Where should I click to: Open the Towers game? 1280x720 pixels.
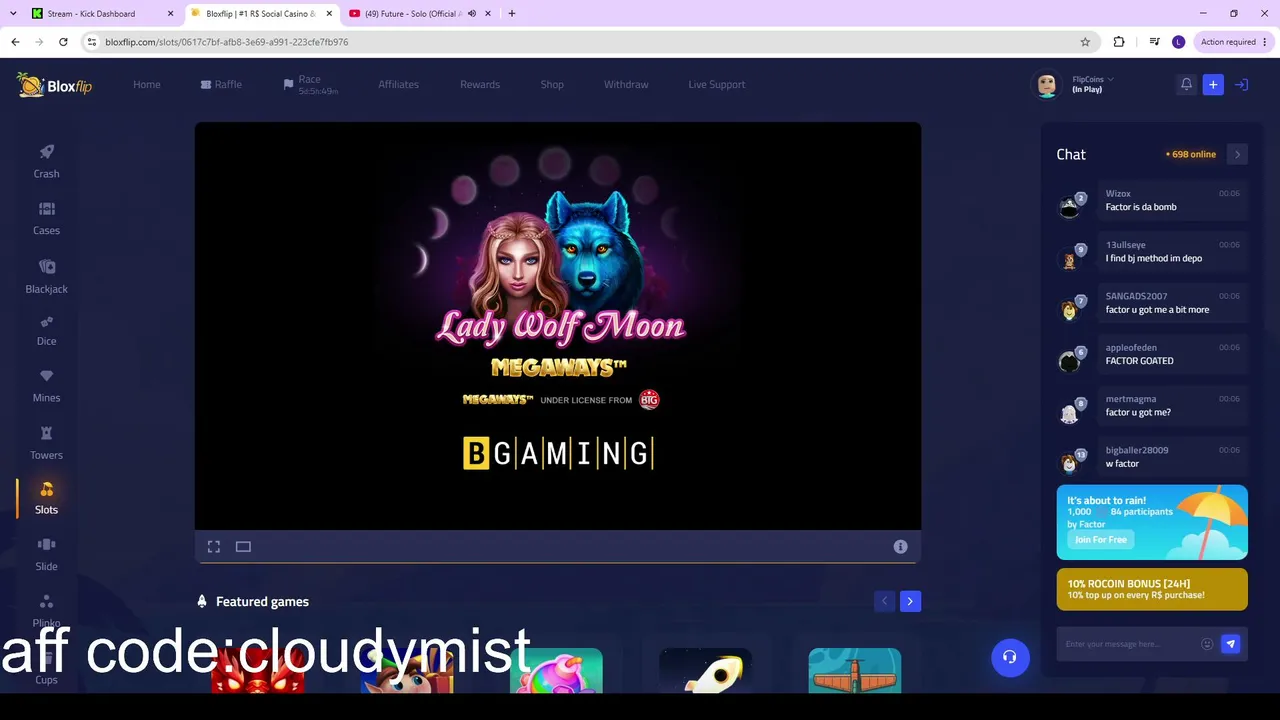pyautogui.click(x=46, y=443)
